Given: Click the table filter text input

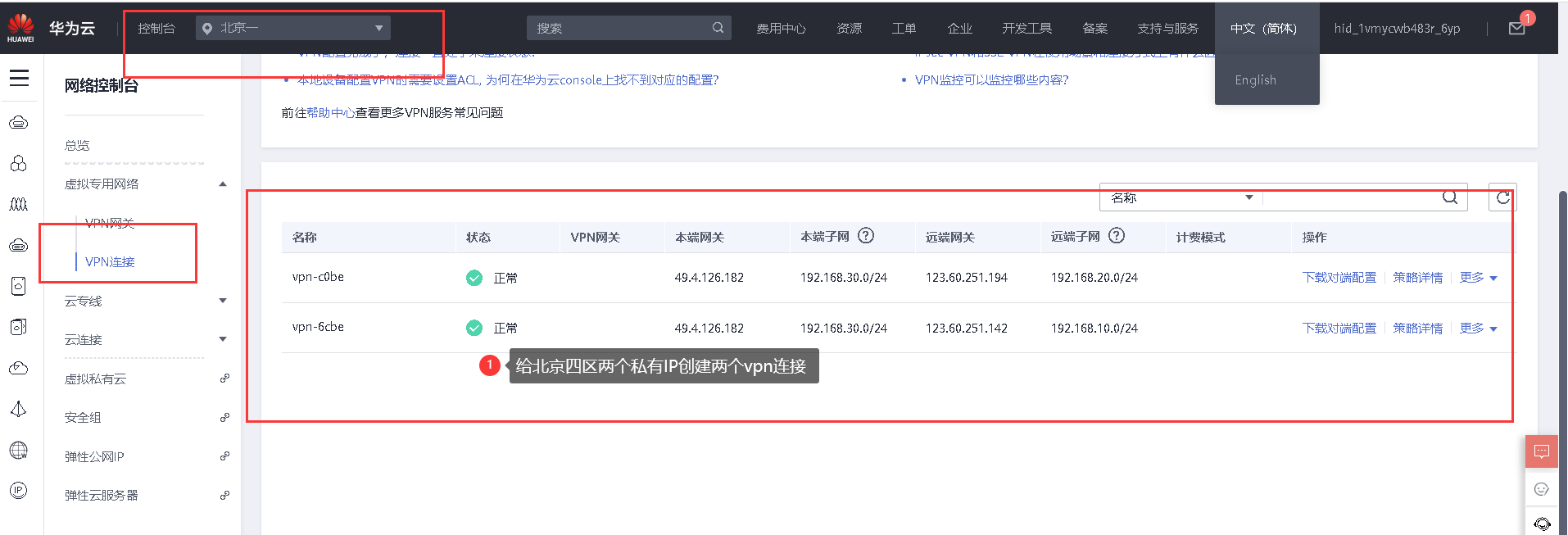Looking at the screenshot, I should (x=1352, y=197).
